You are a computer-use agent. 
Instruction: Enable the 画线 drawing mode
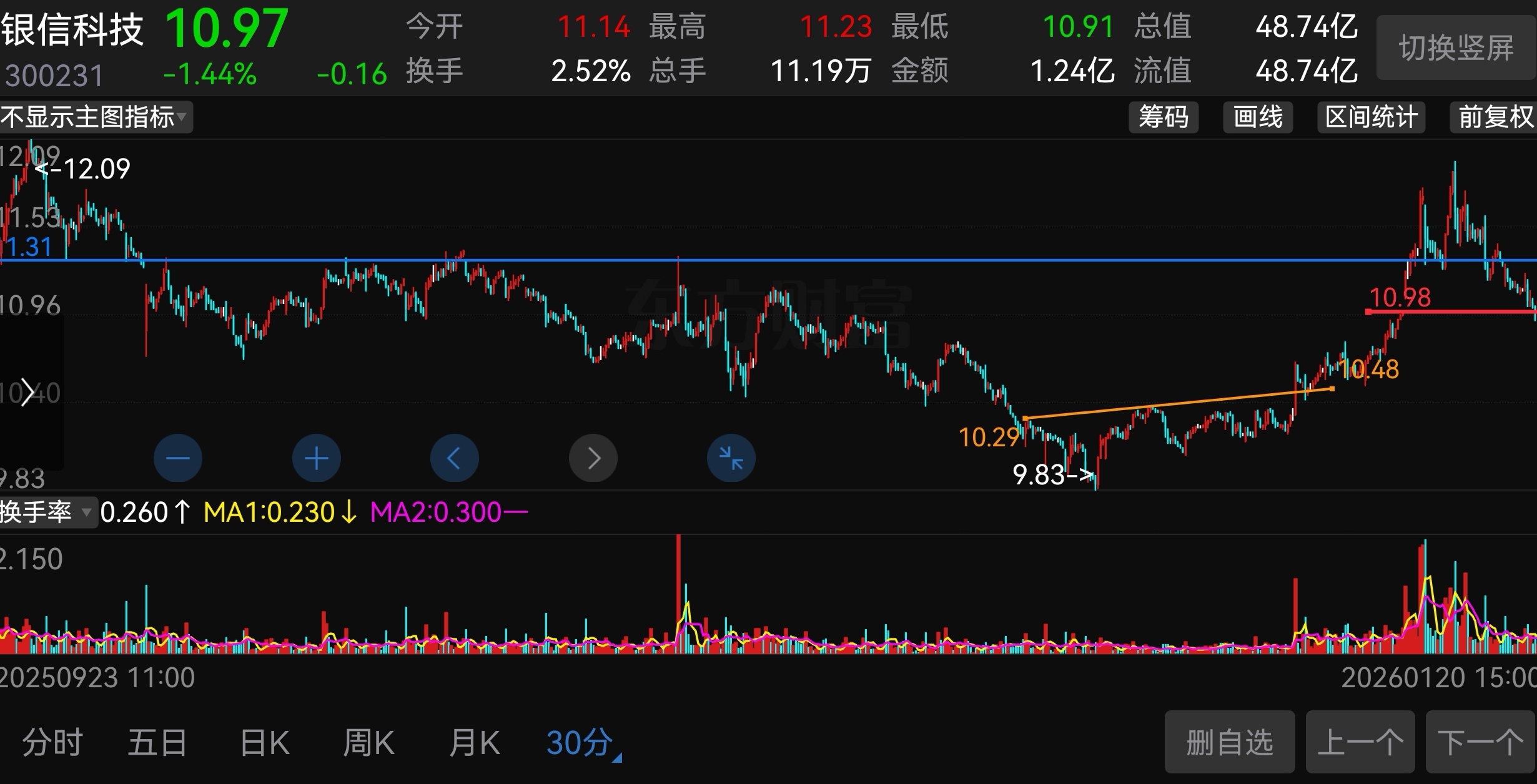(x=1257, y=117)
